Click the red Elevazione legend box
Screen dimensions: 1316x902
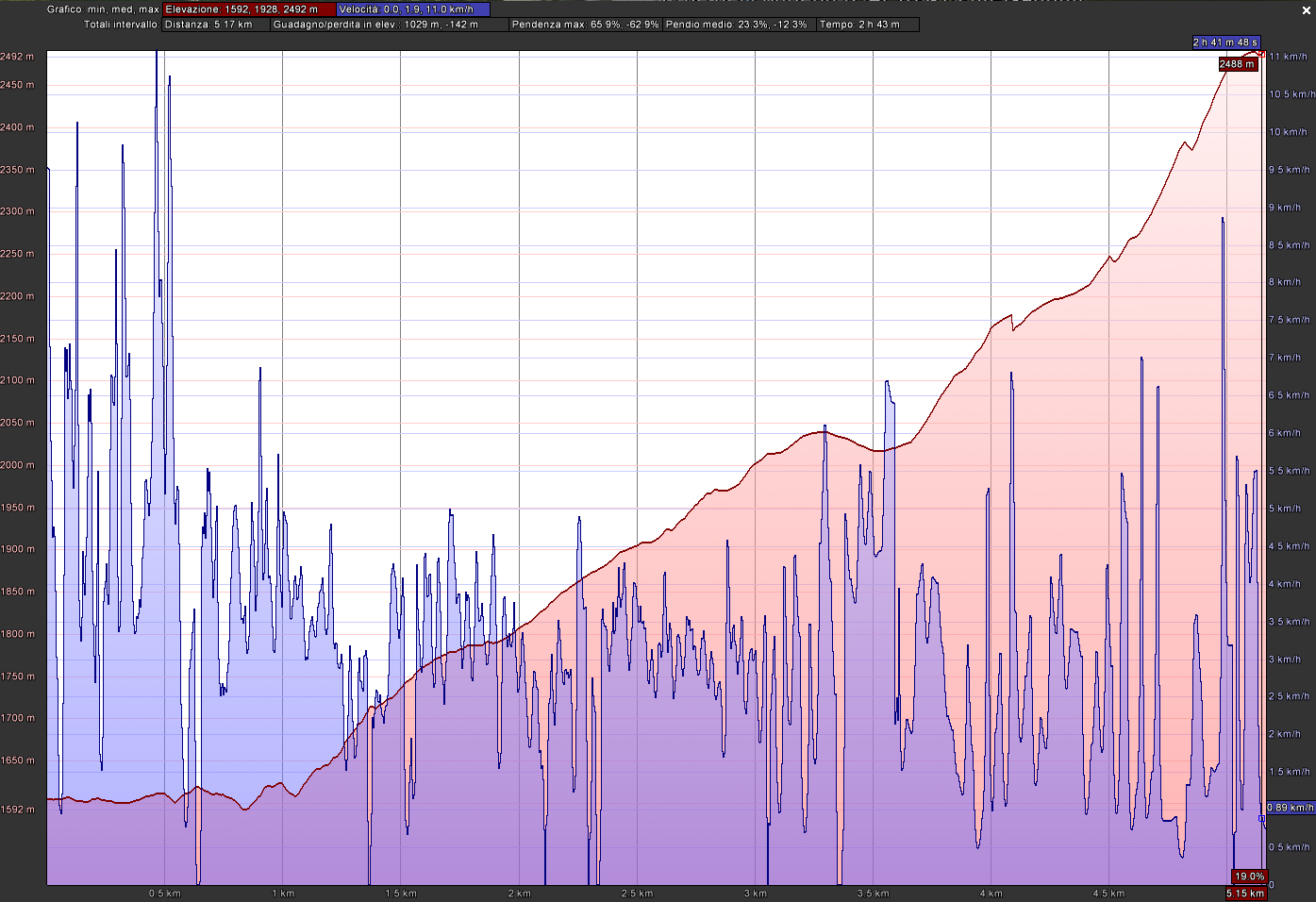[249, 9]
